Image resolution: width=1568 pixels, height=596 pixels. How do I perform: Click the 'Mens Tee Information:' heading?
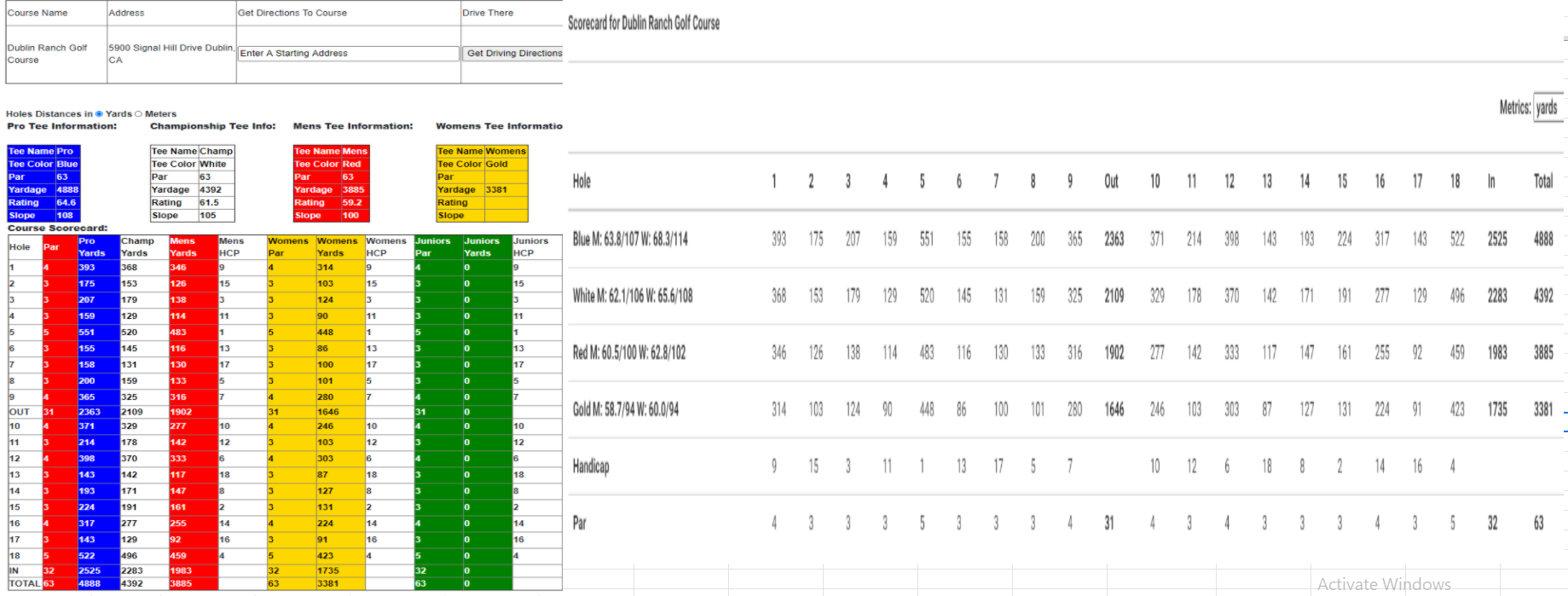(x=353, y=126)
